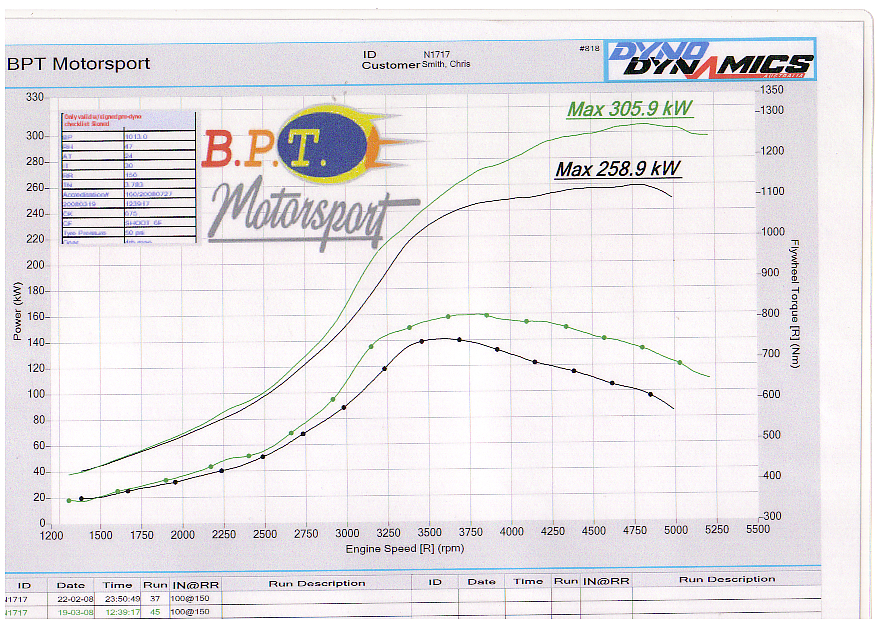The width and height of the screenshot is (876, 620).
Task: Select customer name 'Smith, Chris'
Action: tap(446, 64)
